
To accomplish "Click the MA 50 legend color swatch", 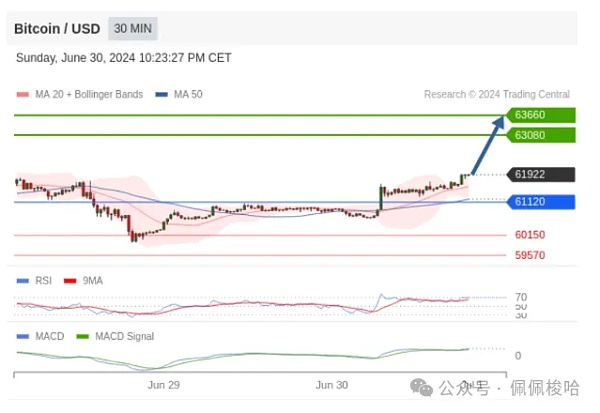I will pos(161,95).
